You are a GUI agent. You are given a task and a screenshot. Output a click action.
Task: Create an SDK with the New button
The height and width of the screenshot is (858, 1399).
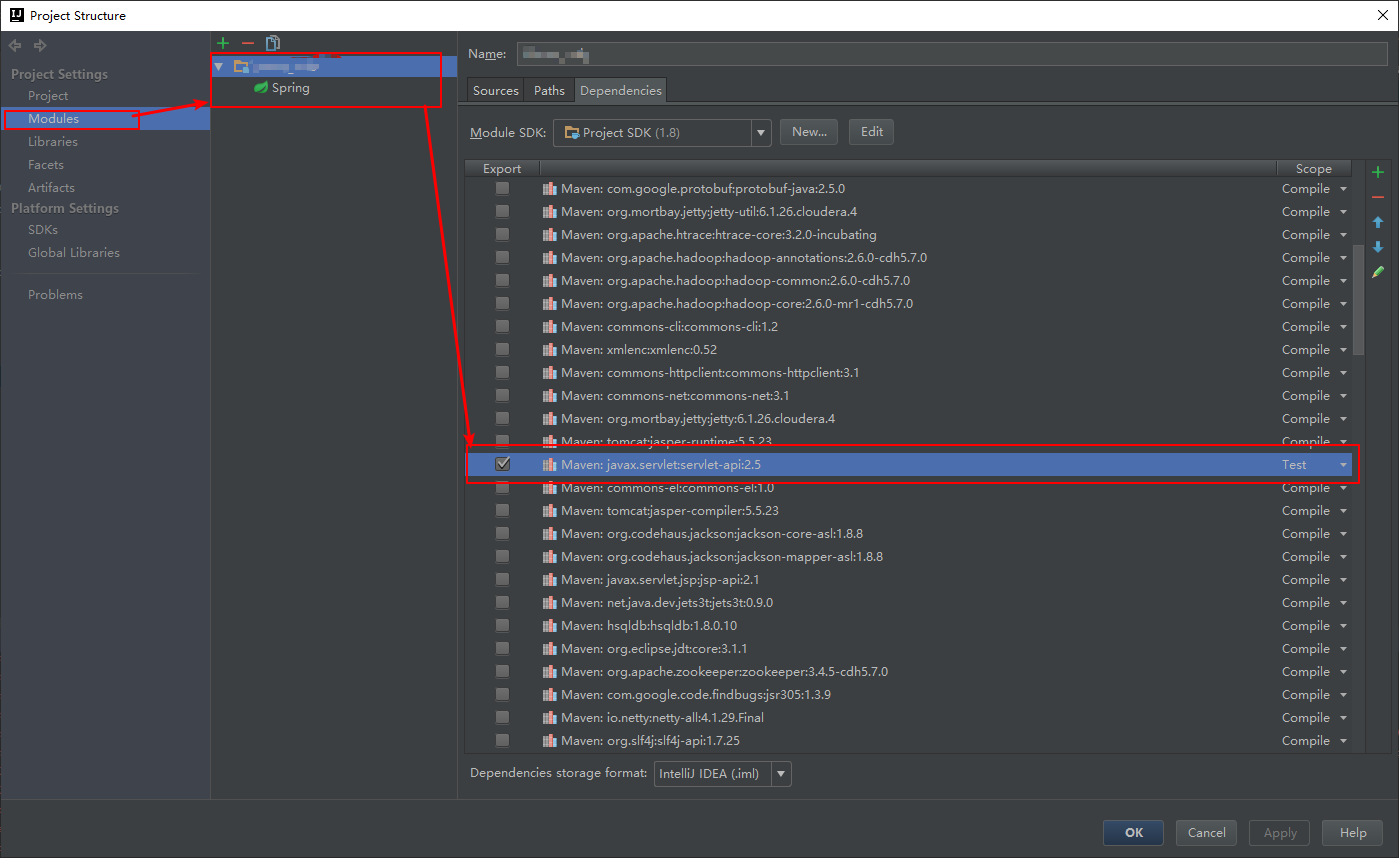click(x=808, y=131)
